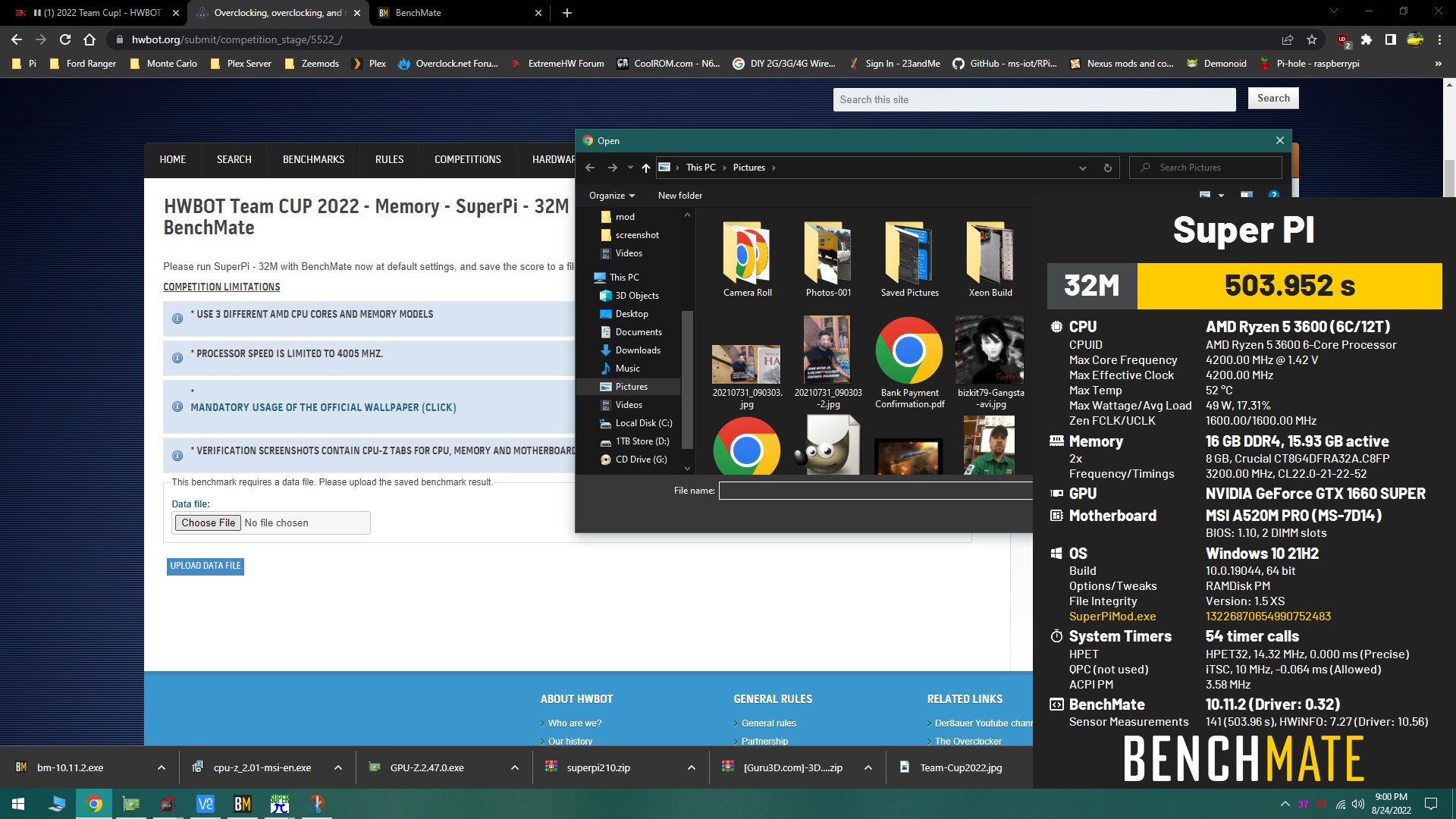Open bm-10.11.2.exe download options arrow
The image size is (1456, 819).
pyautogui.click(x=162, y=768)
